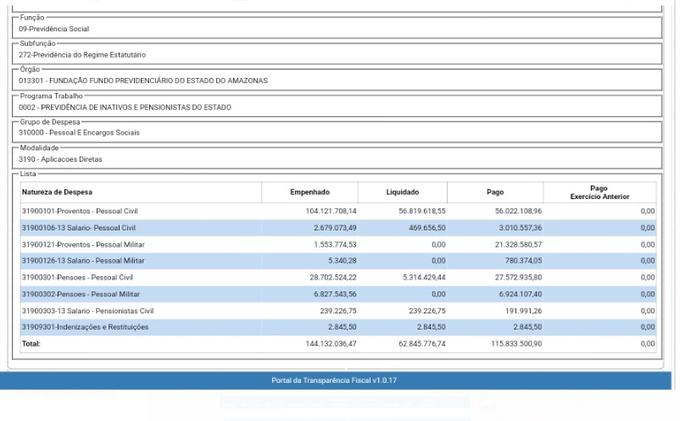Image resolution: width=680 pixels, height=421 pixels.
Task: Select the 31900302-Pensoes - Pessoal Militar row
Action: point(80,294)
